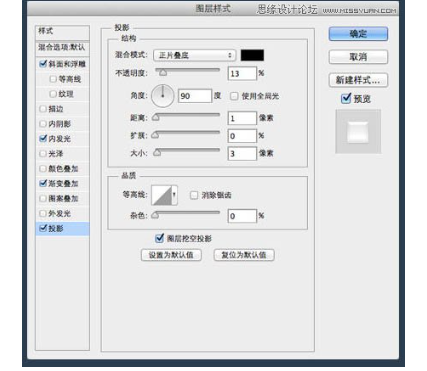Enable 消除锯齿 anti-alias checkbox
This screenshot has width=427, height=371.
(194, 195)
